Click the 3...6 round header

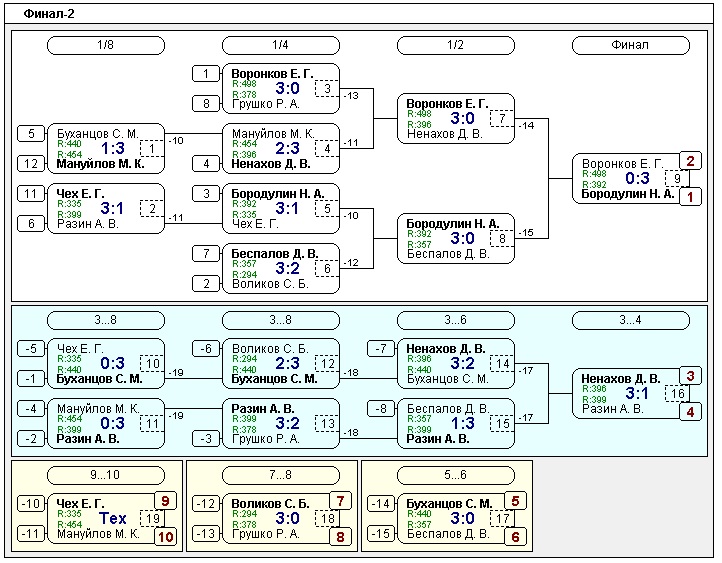click(x=456, y=320)
